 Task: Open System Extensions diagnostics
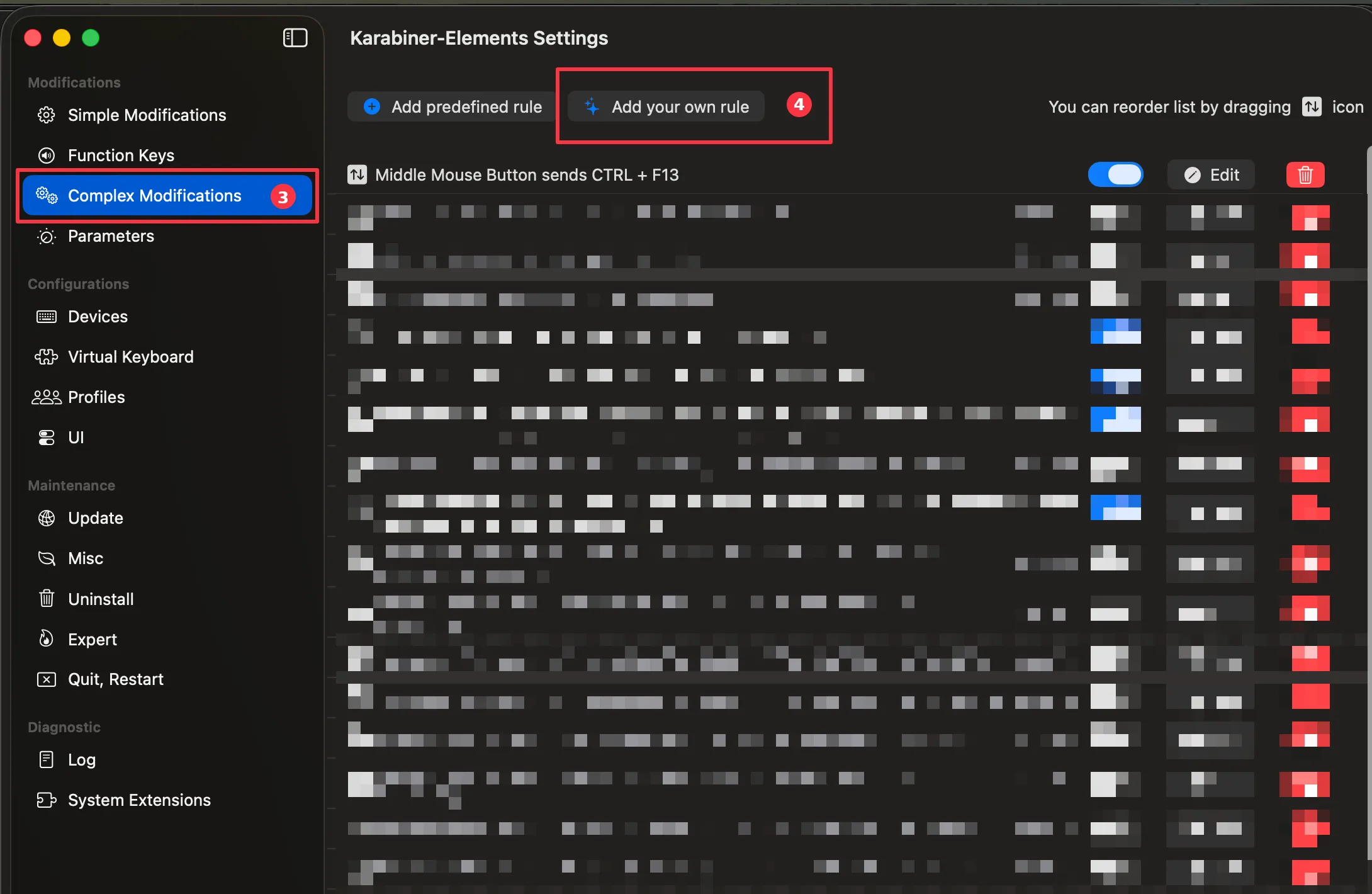(x=139, y=800)
